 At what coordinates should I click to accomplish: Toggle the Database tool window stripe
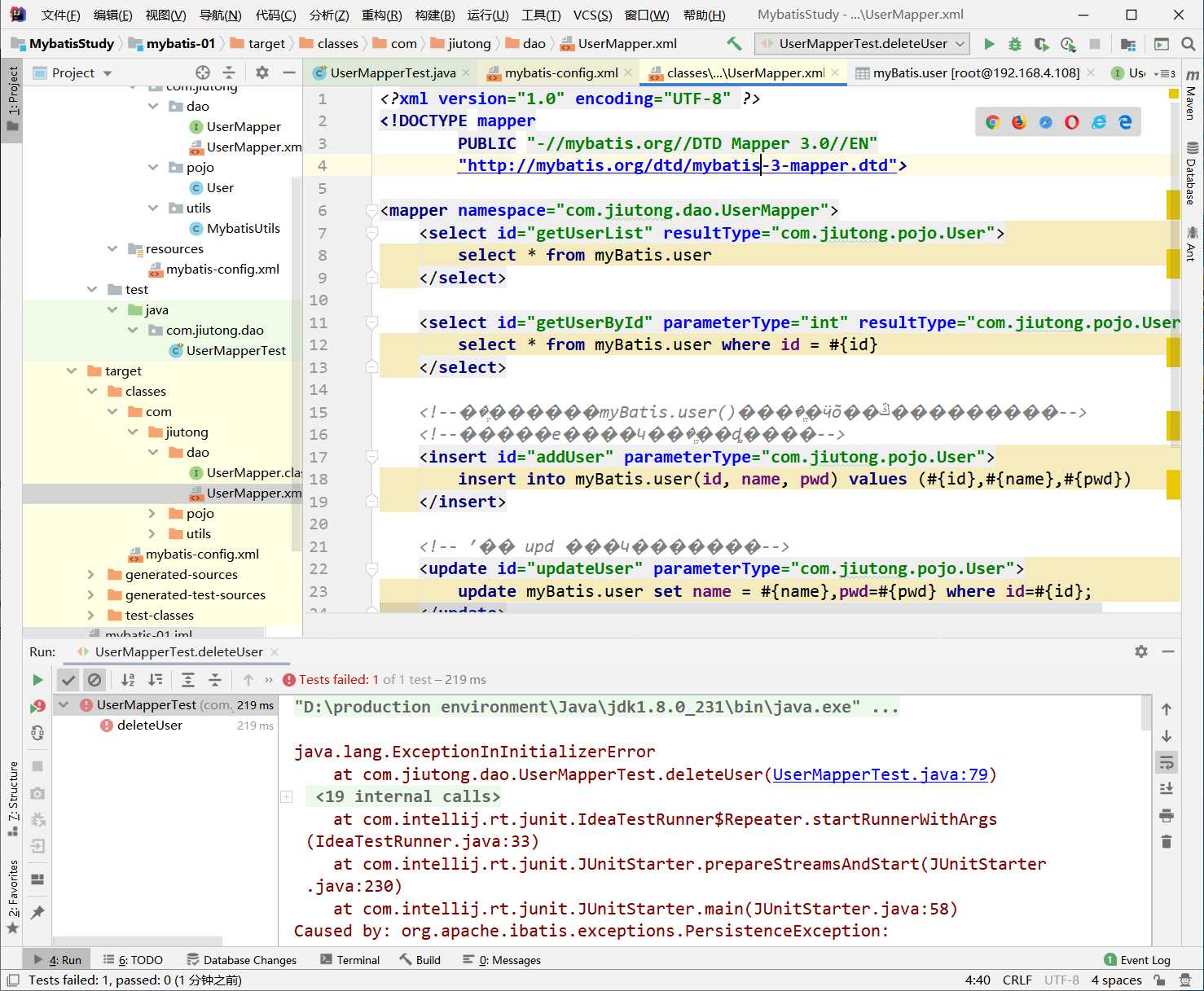tap(1192, 174)
